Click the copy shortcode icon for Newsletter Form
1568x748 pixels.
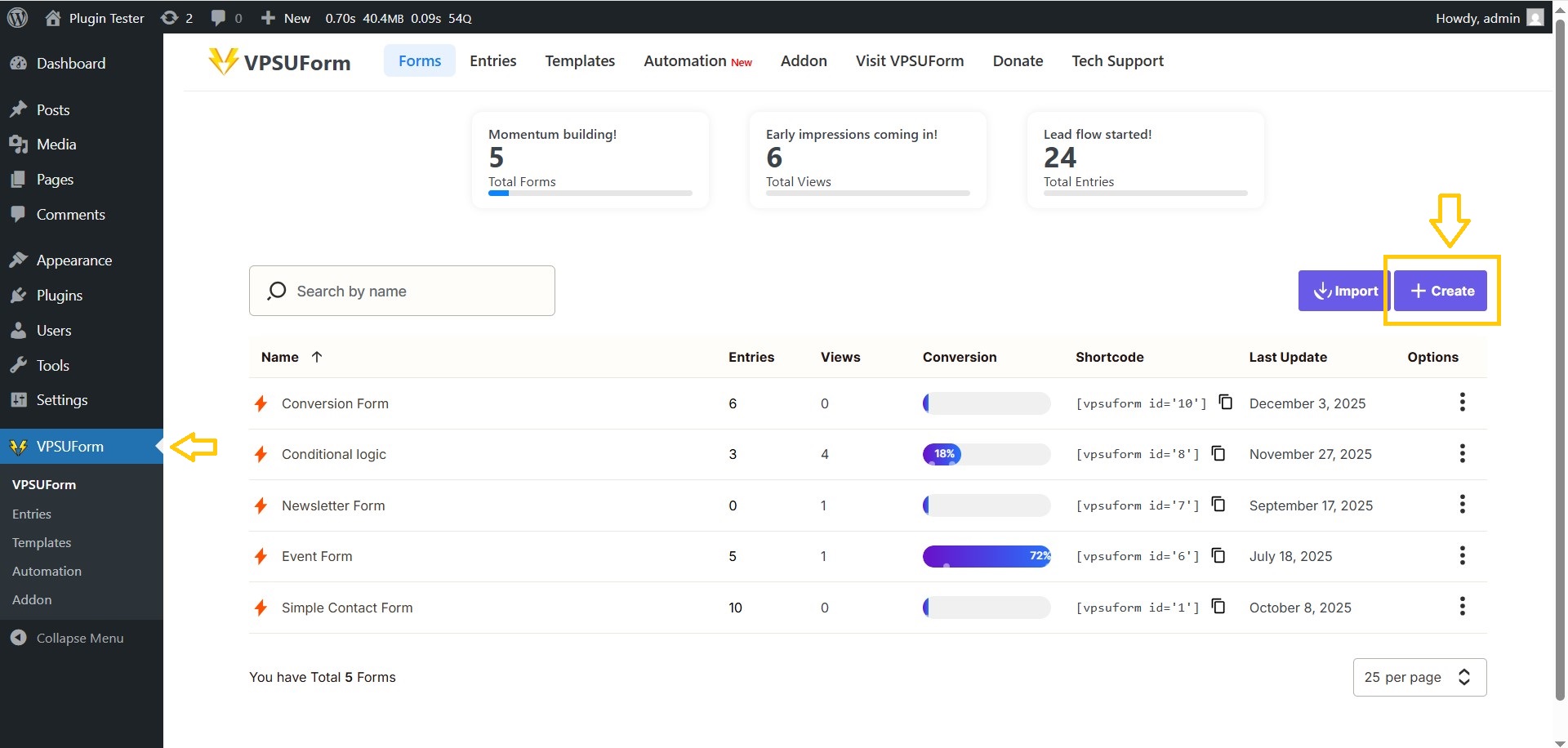pos(1218,504)
